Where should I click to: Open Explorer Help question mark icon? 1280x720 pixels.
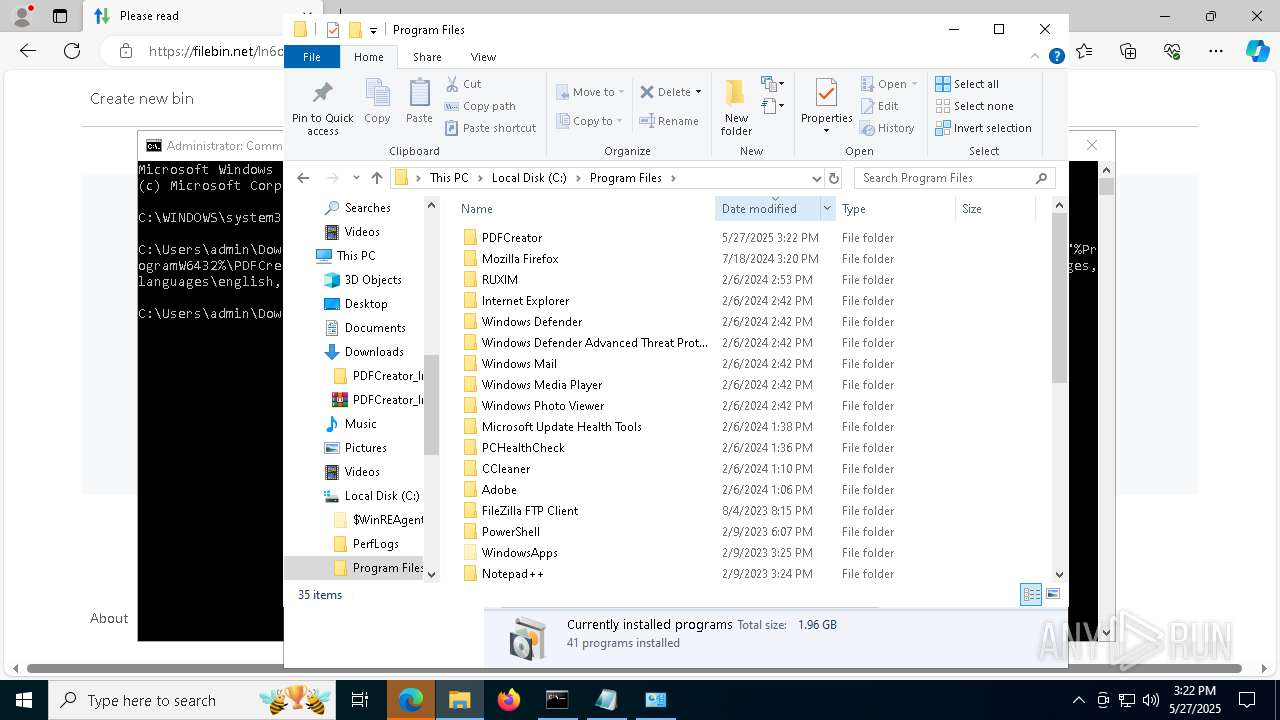1056,57
